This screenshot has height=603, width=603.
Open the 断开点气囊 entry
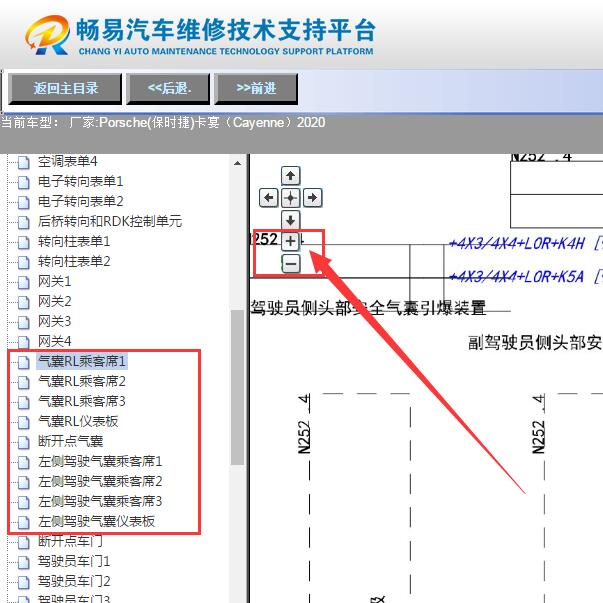[70, 441]
